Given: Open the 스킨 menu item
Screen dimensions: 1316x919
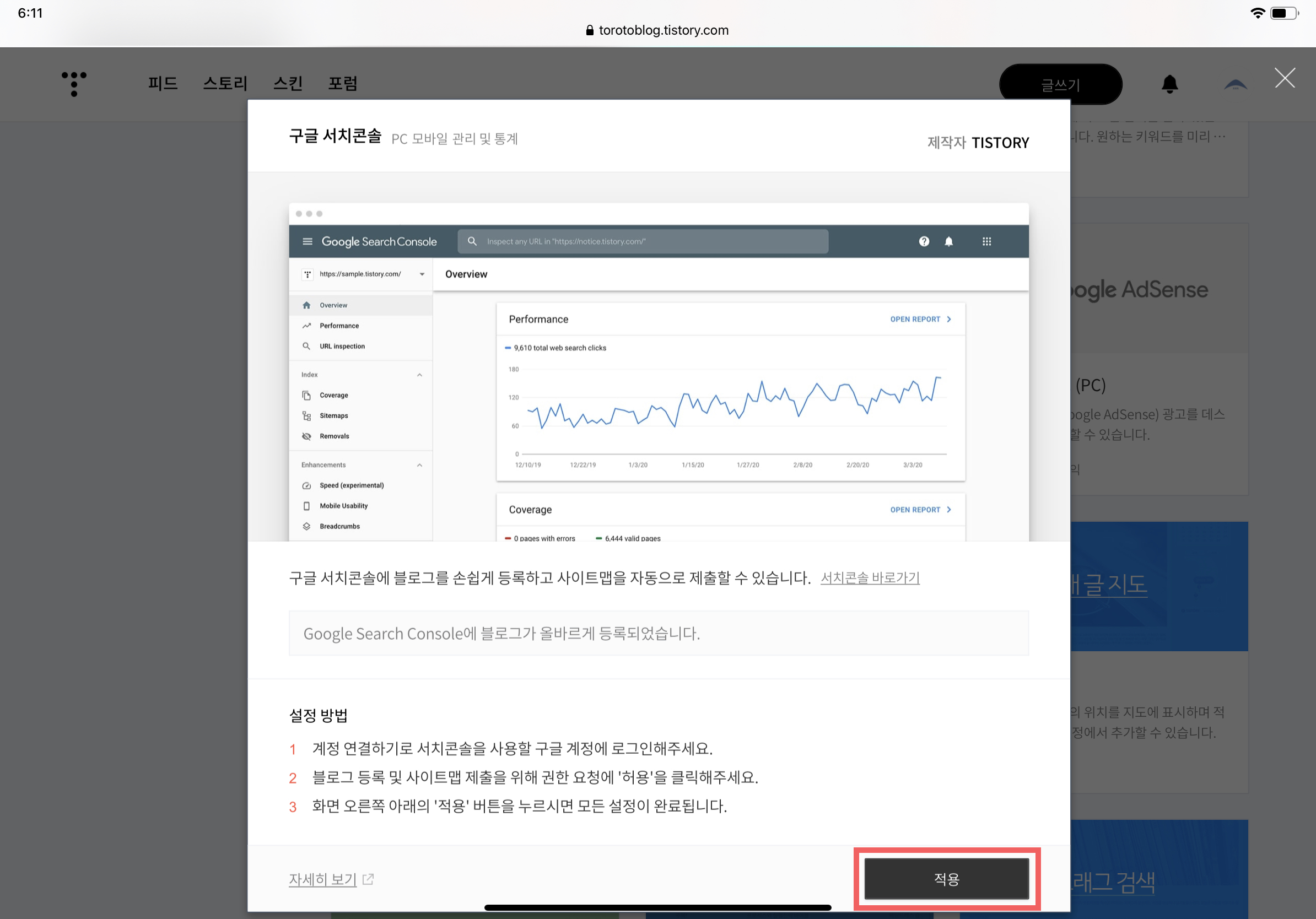Looking at the screenshot, I should click(288, 84).
